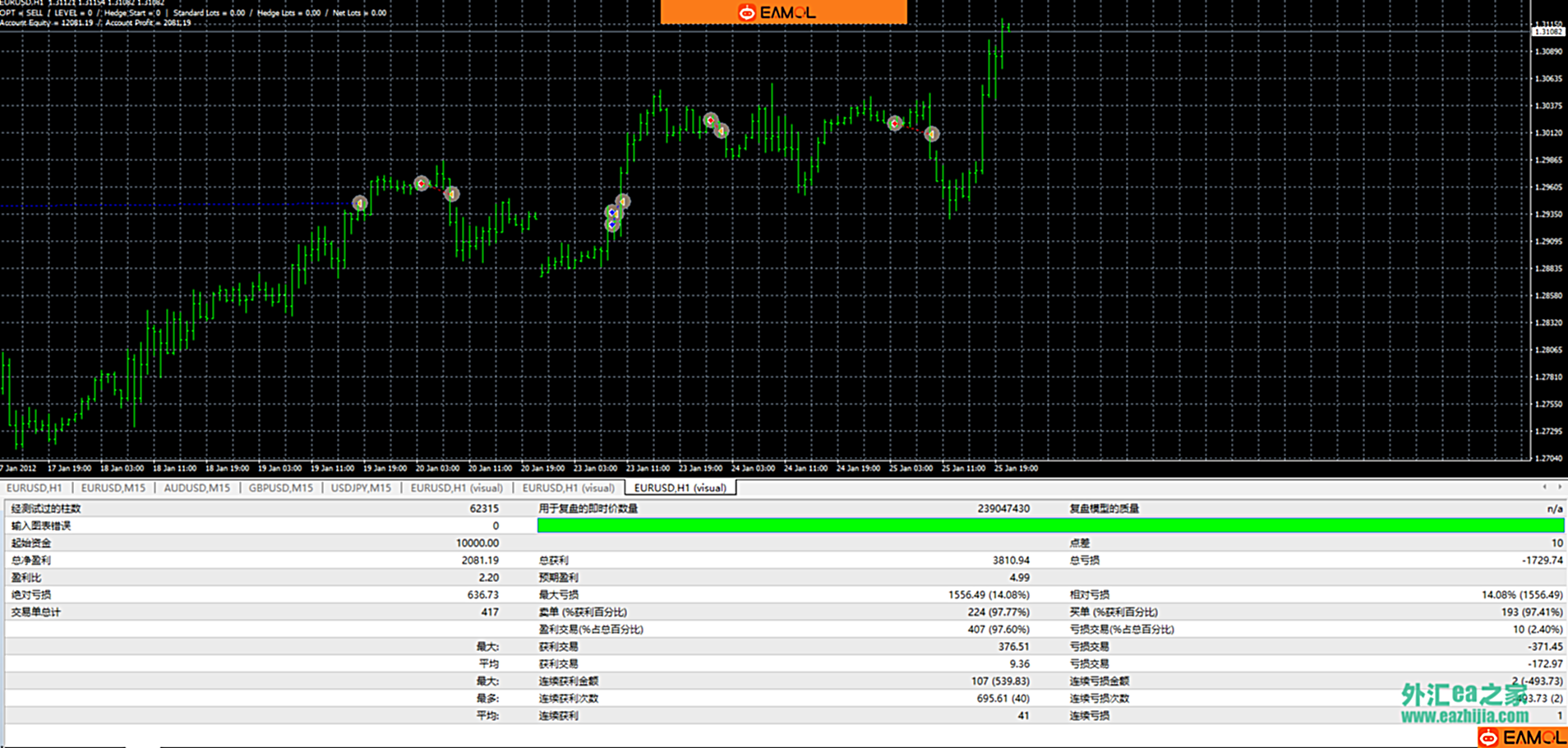Click arrow marker ending the last red dotted line
The height and width of the screenshot is (748, 1568).
(931, 134)
